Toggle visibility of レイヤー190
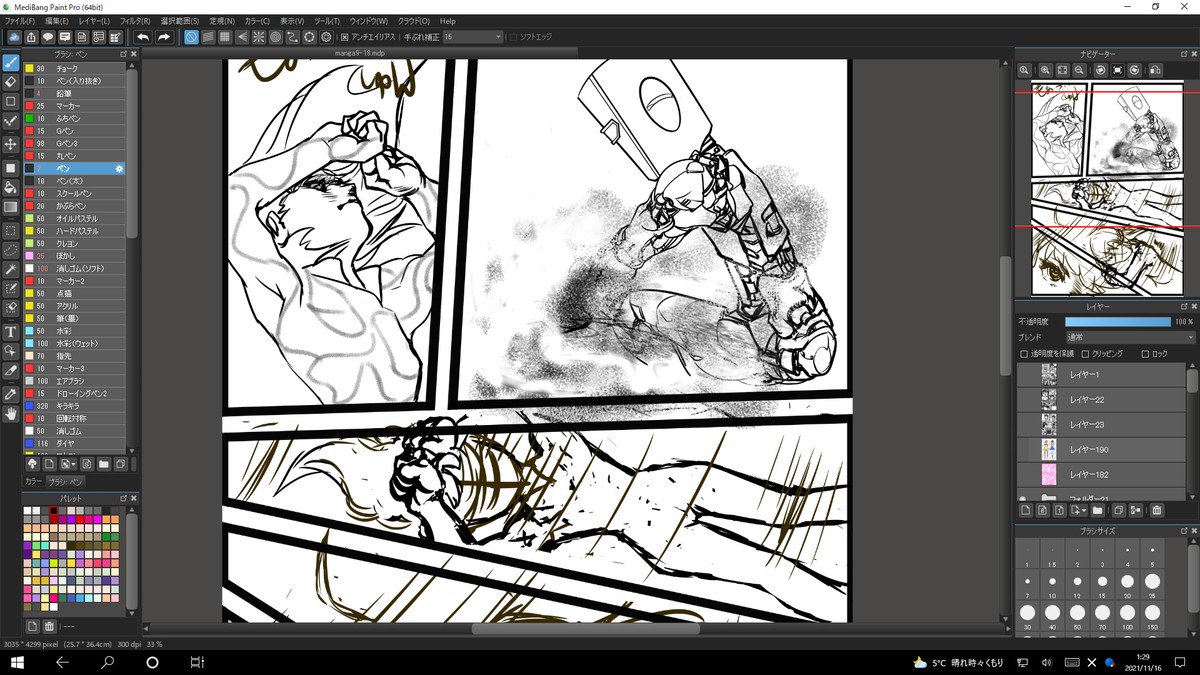This screenshot has width=1200, height=675. 1025,449
